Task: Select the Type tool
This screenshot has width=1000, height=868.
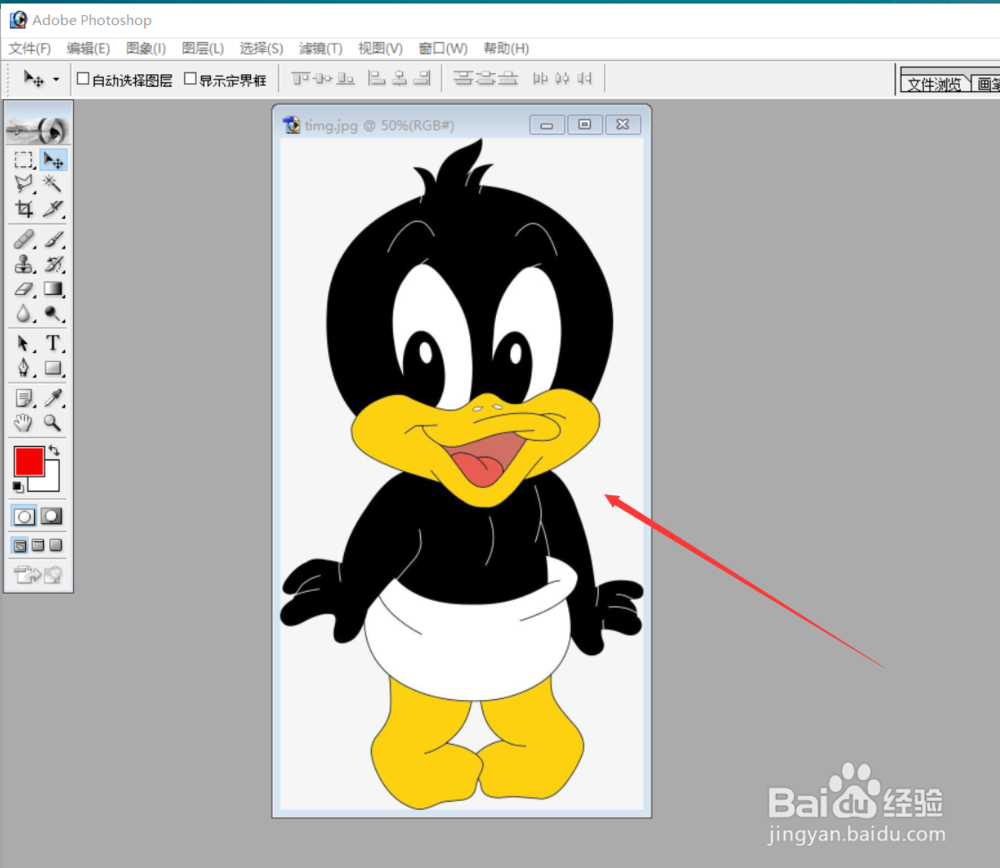Action: pos(53,343)
